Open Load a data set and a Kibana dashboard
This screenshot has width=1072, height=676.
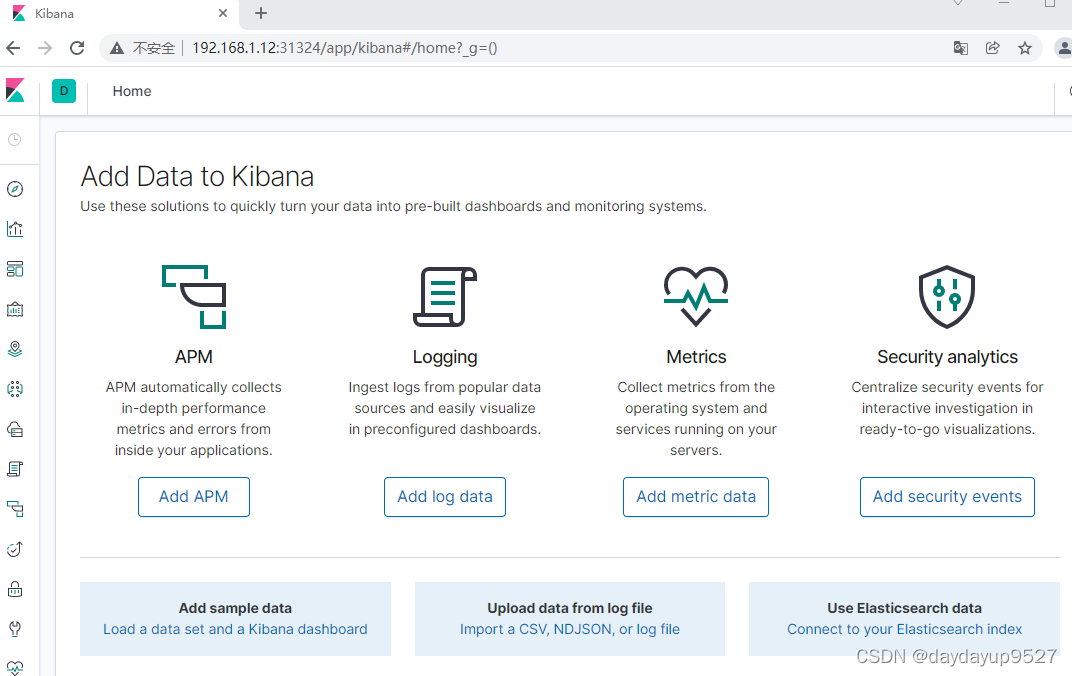tap(235, 630)
